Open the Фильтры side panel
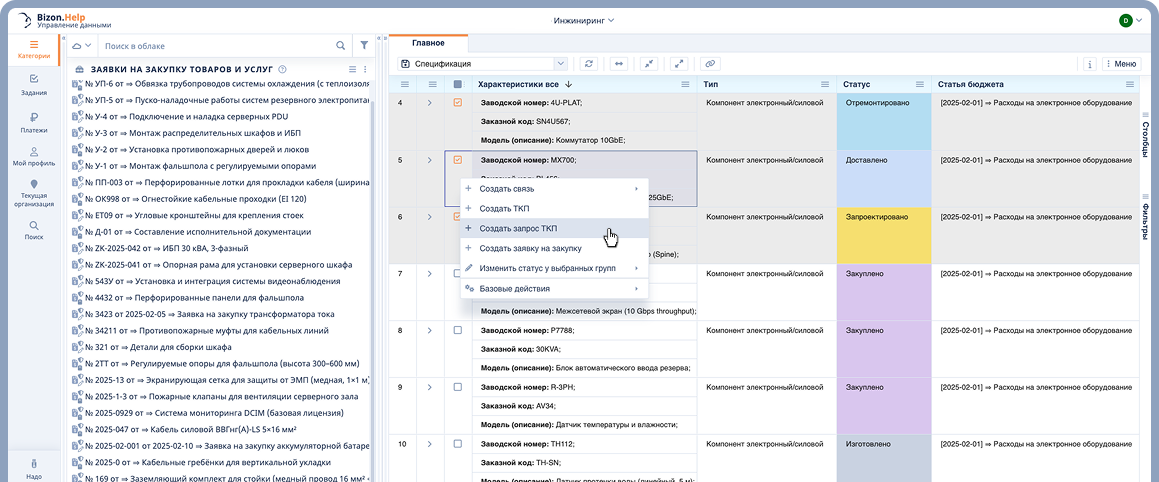Viewport: 1159px width, 482px height. pos(1146,216)
